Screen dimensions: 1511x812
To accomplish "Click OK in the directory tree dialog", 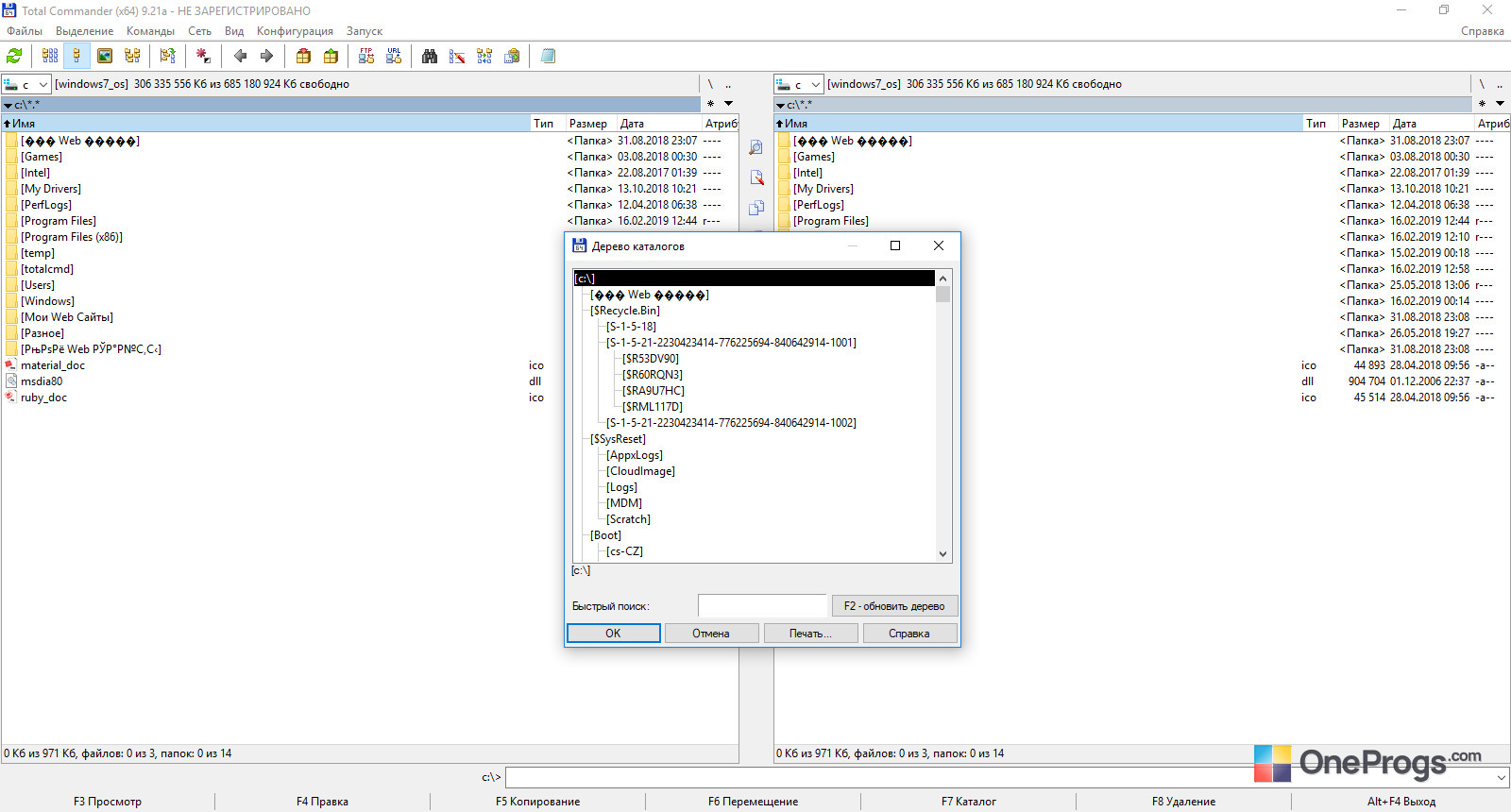I will (613, 634).
